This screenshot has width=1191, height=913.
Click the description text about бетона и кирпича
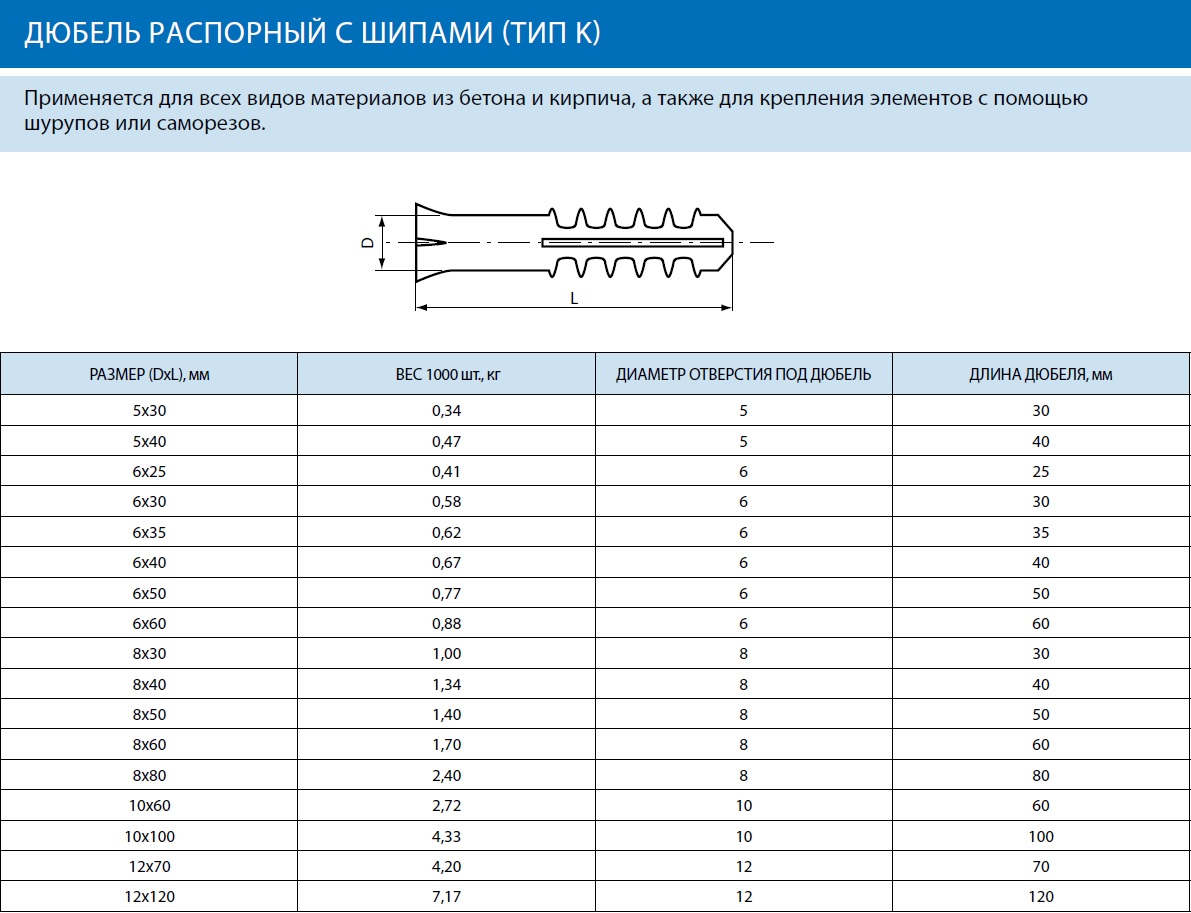click(x=556, y=110)
